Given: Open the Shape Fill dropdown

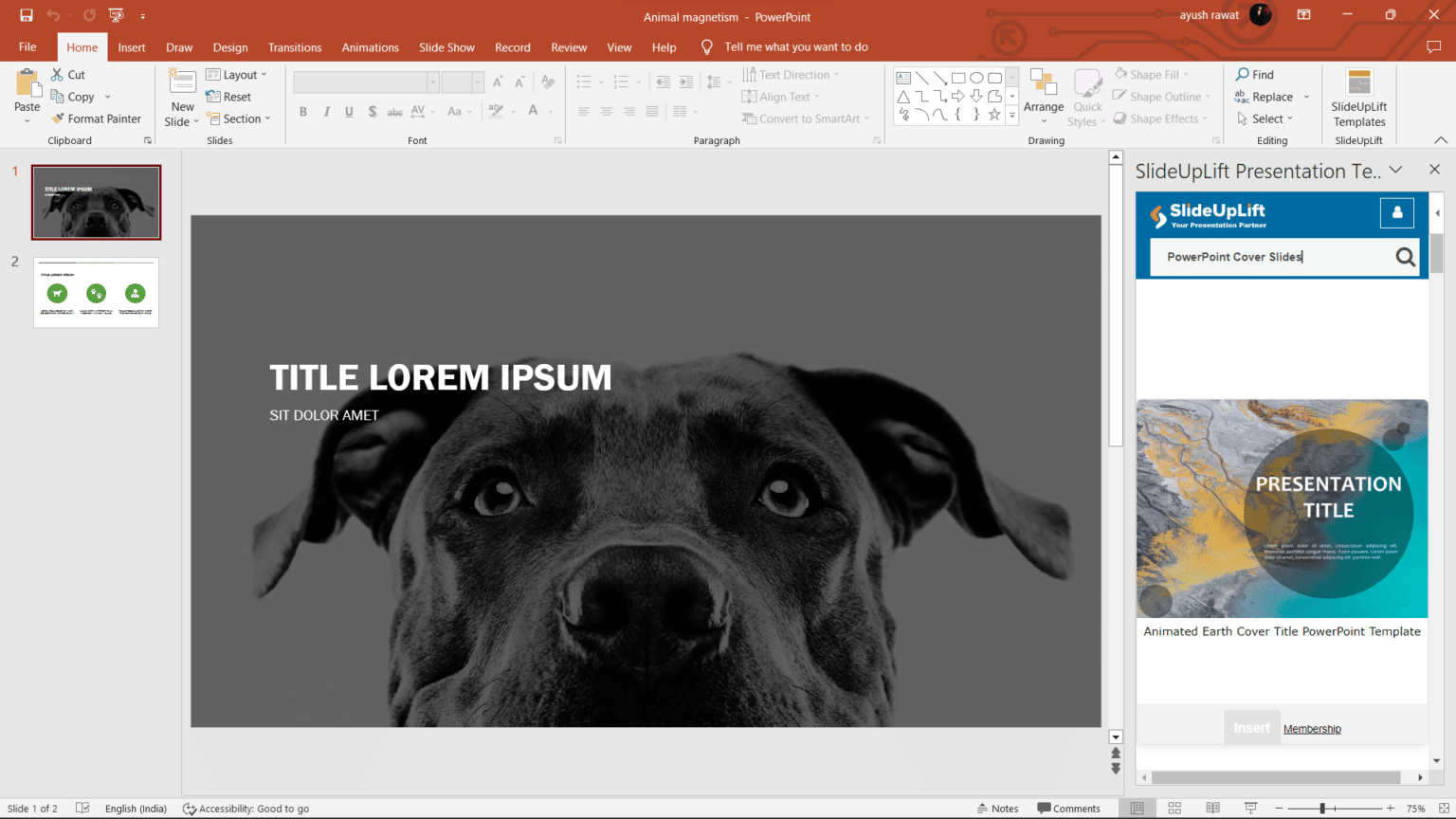Looking at the screenshot, I should (1153, 74).
